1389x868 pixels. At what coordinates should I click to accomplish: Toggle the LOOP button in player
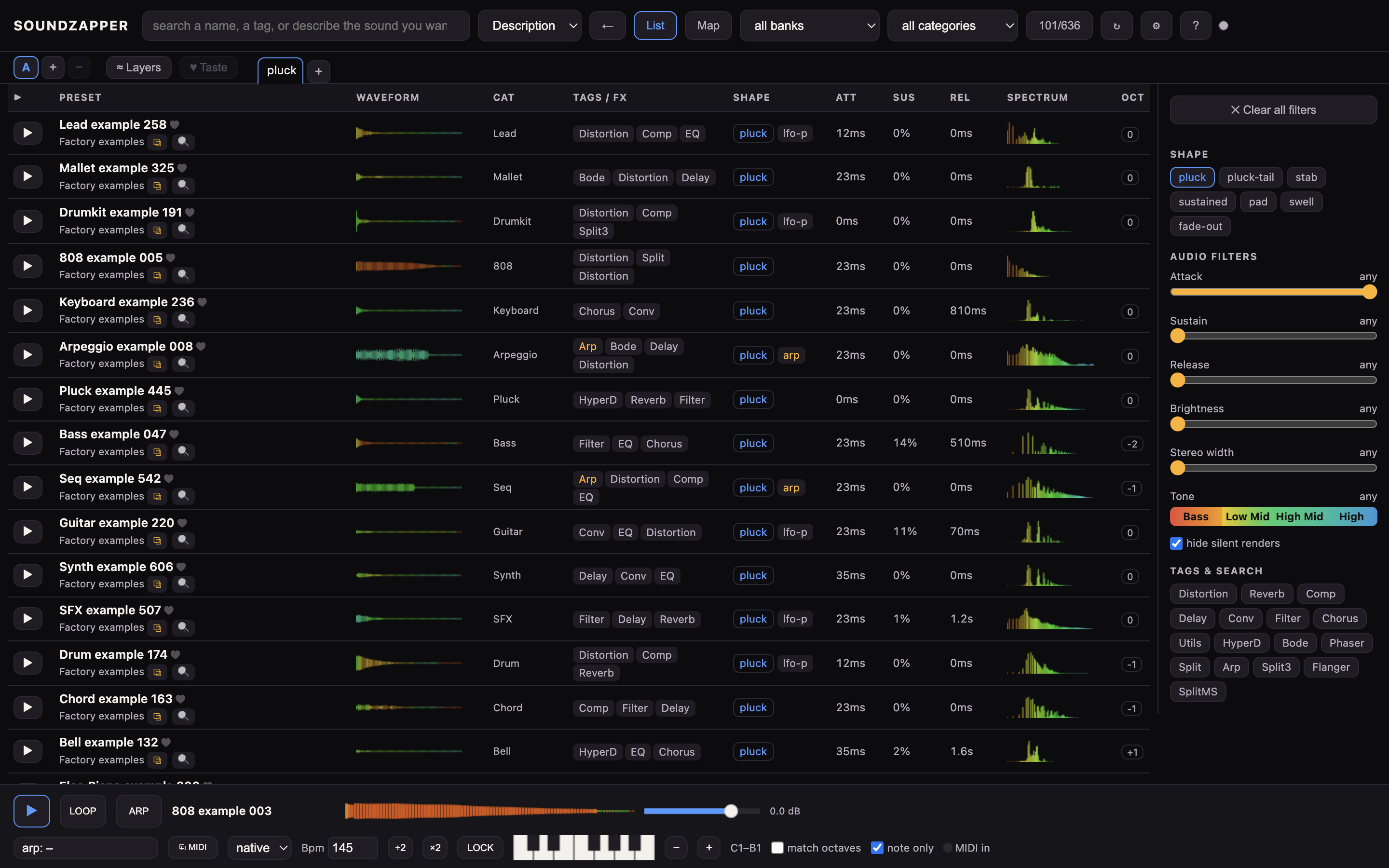pos(82,811)
